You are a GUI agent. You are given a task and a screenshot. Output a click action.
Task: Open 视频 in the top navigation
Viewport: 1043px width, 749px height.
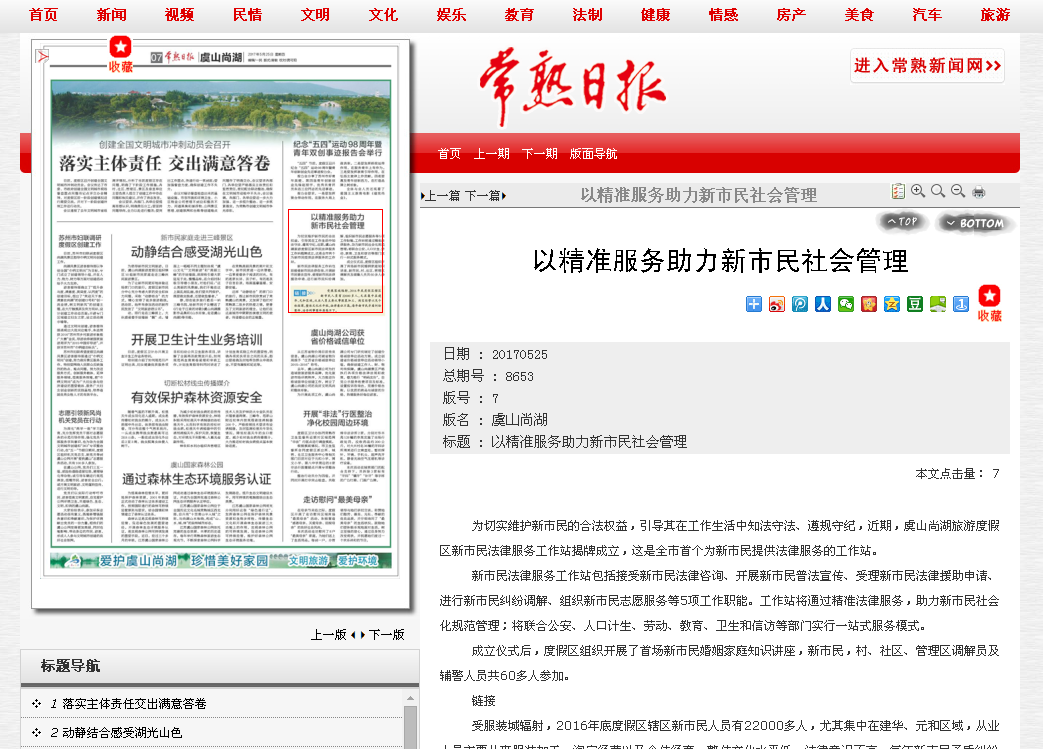tap(179, 15)
